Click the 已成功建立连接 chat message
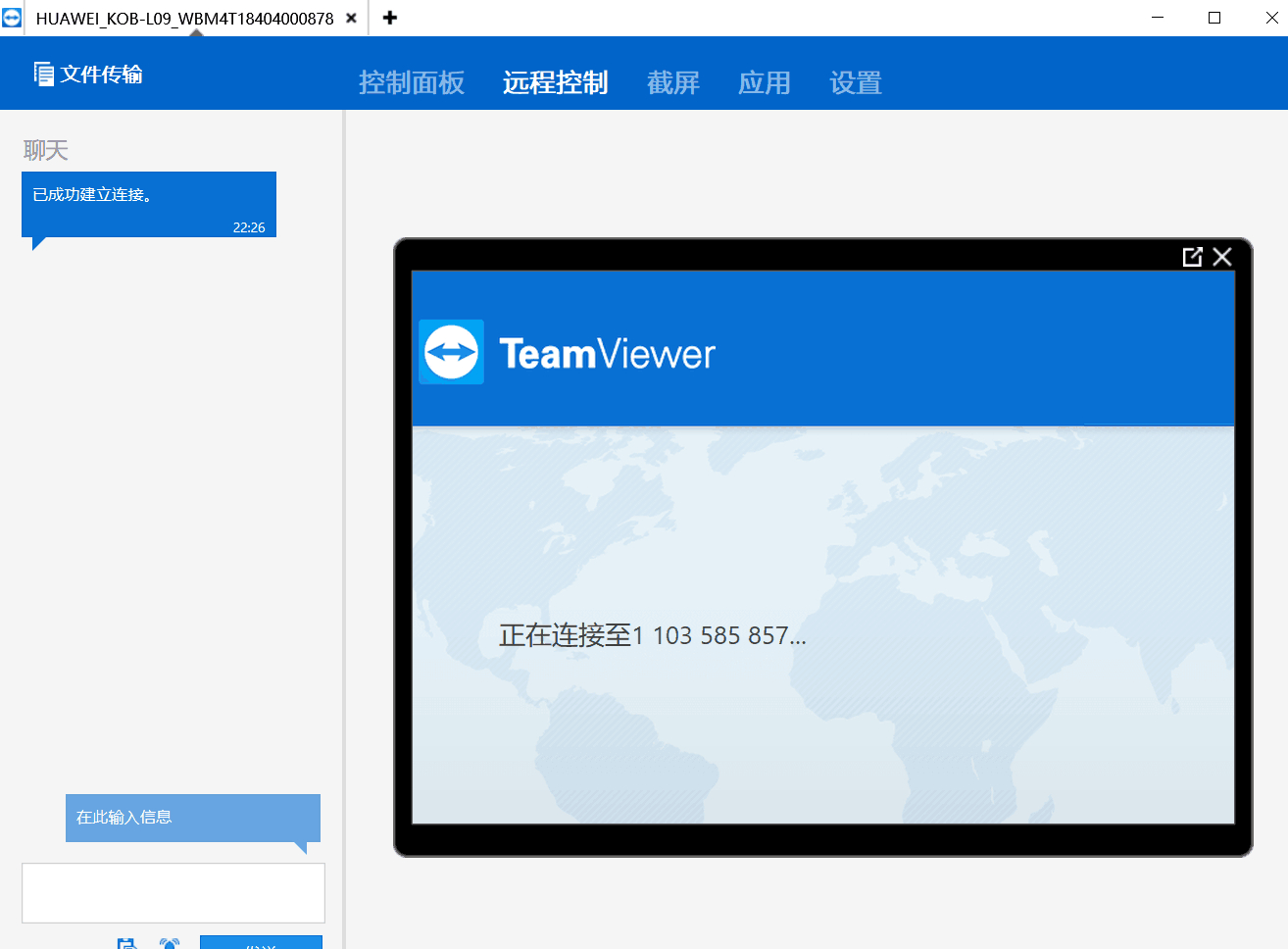This screenshot has width=1288, height=949. pos(149,205)
